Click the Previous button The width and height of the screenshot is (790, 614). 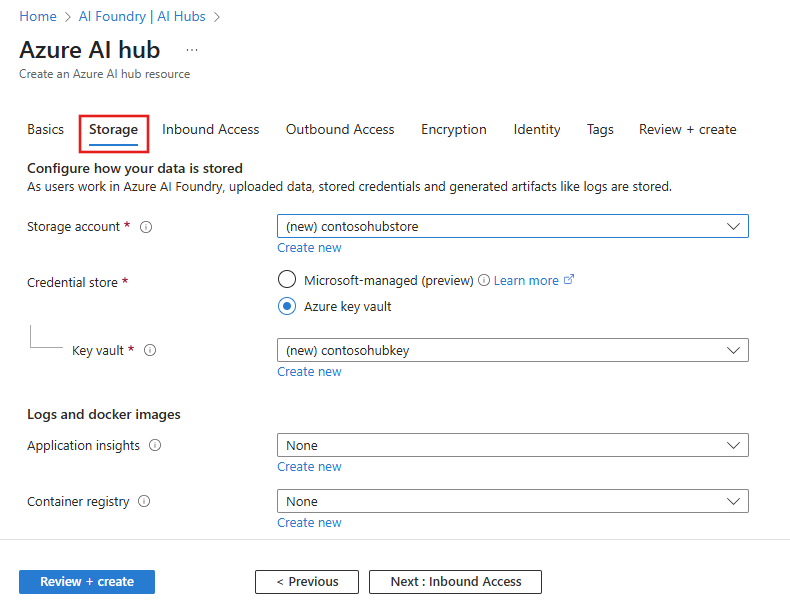307,582
